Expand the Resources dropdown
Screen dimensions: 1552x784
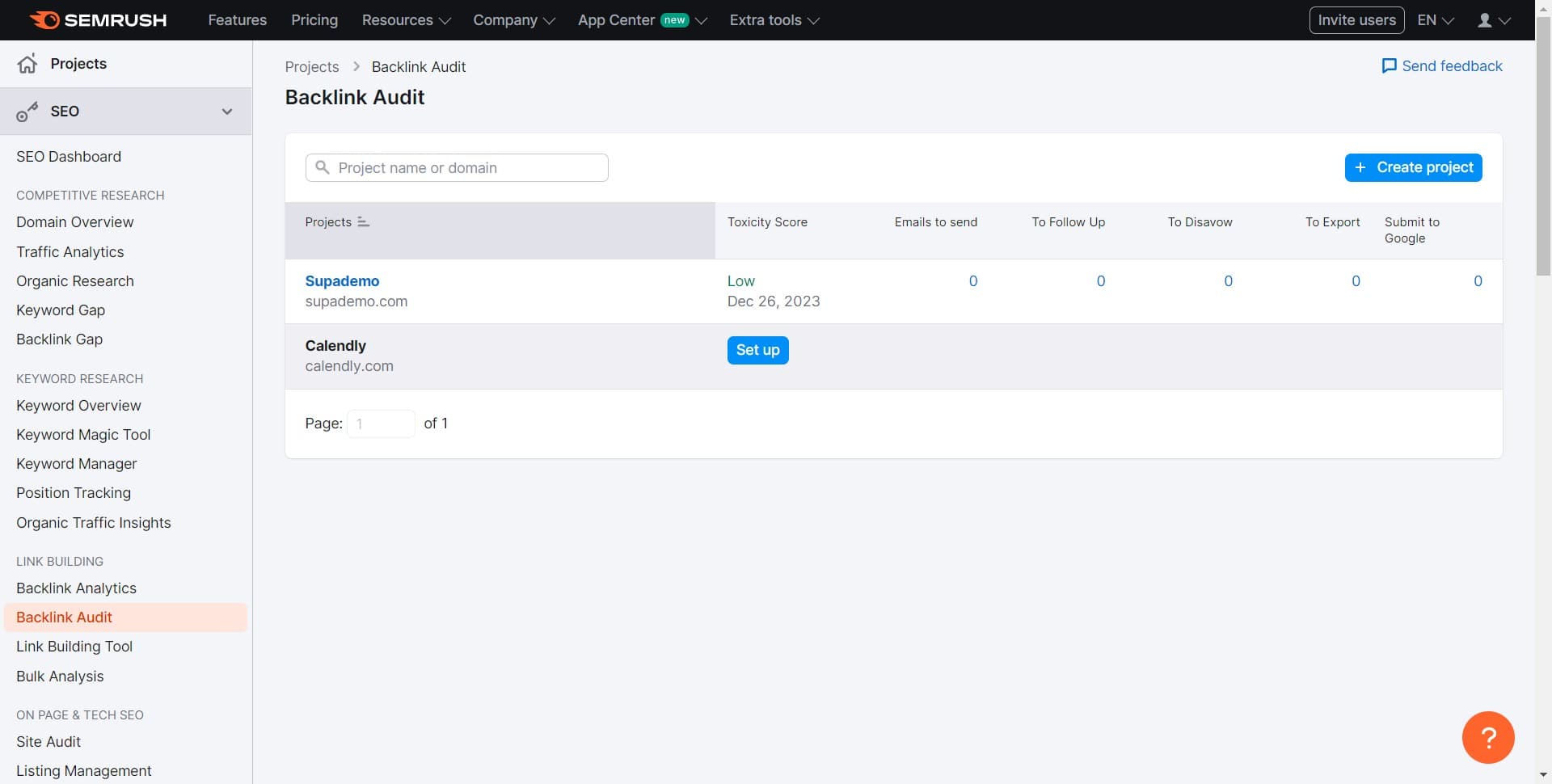[405, 19]
